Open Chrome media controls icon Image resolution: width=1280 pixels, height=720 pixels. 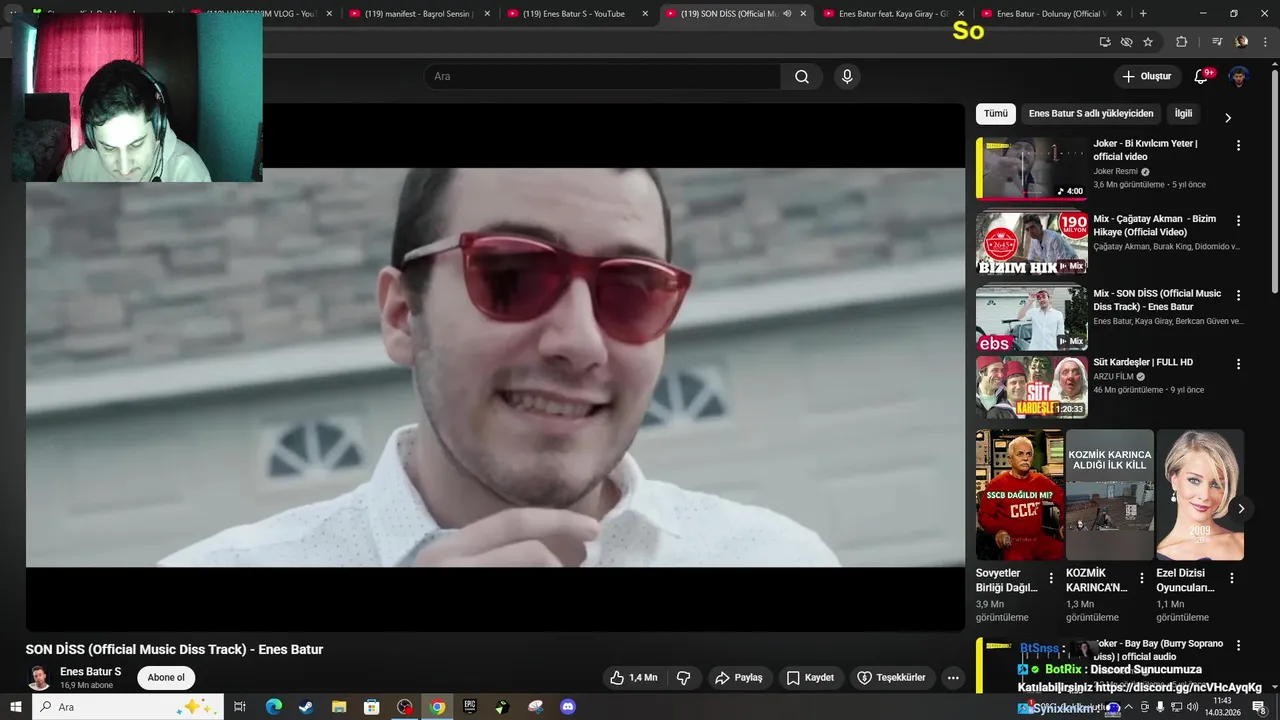[x=1217, y=42]
